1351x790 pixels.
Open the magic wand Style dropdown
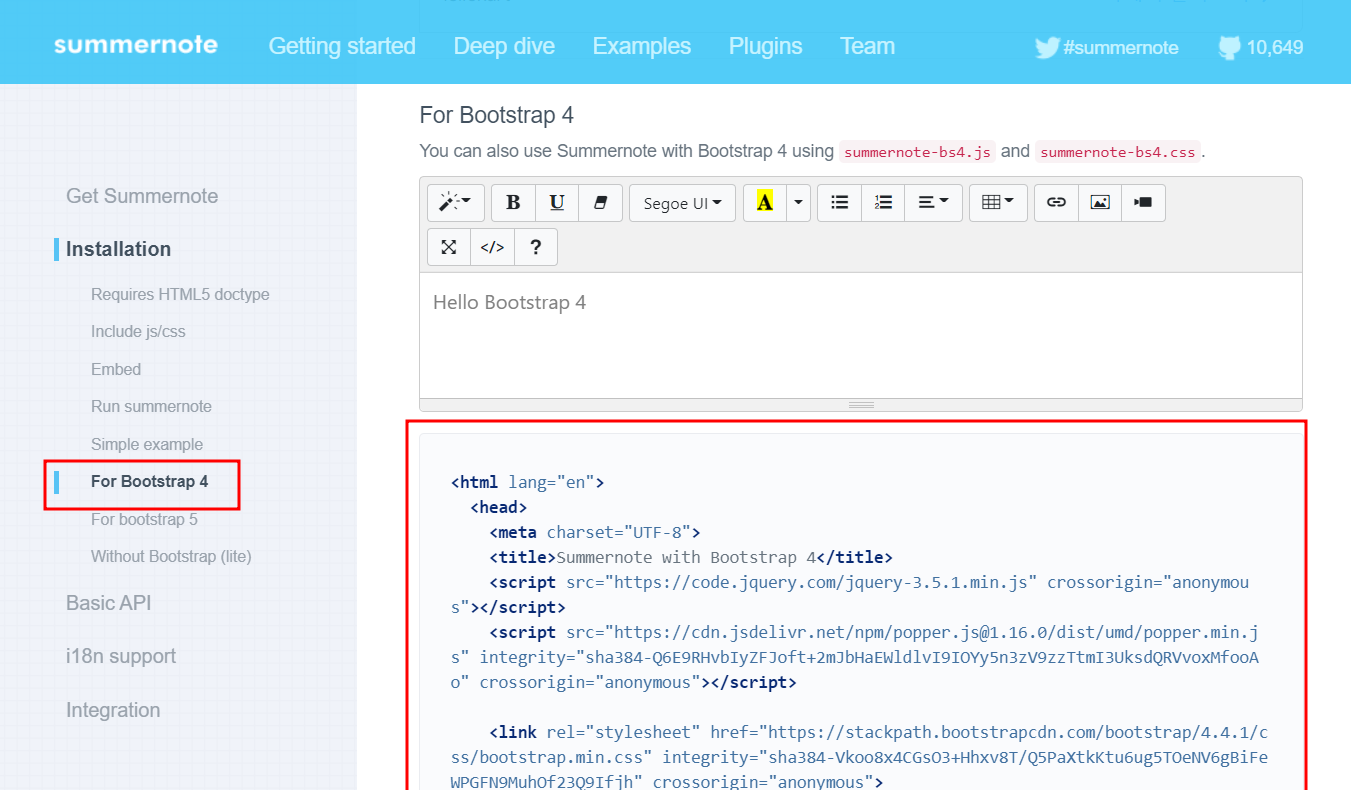[456, 202]
